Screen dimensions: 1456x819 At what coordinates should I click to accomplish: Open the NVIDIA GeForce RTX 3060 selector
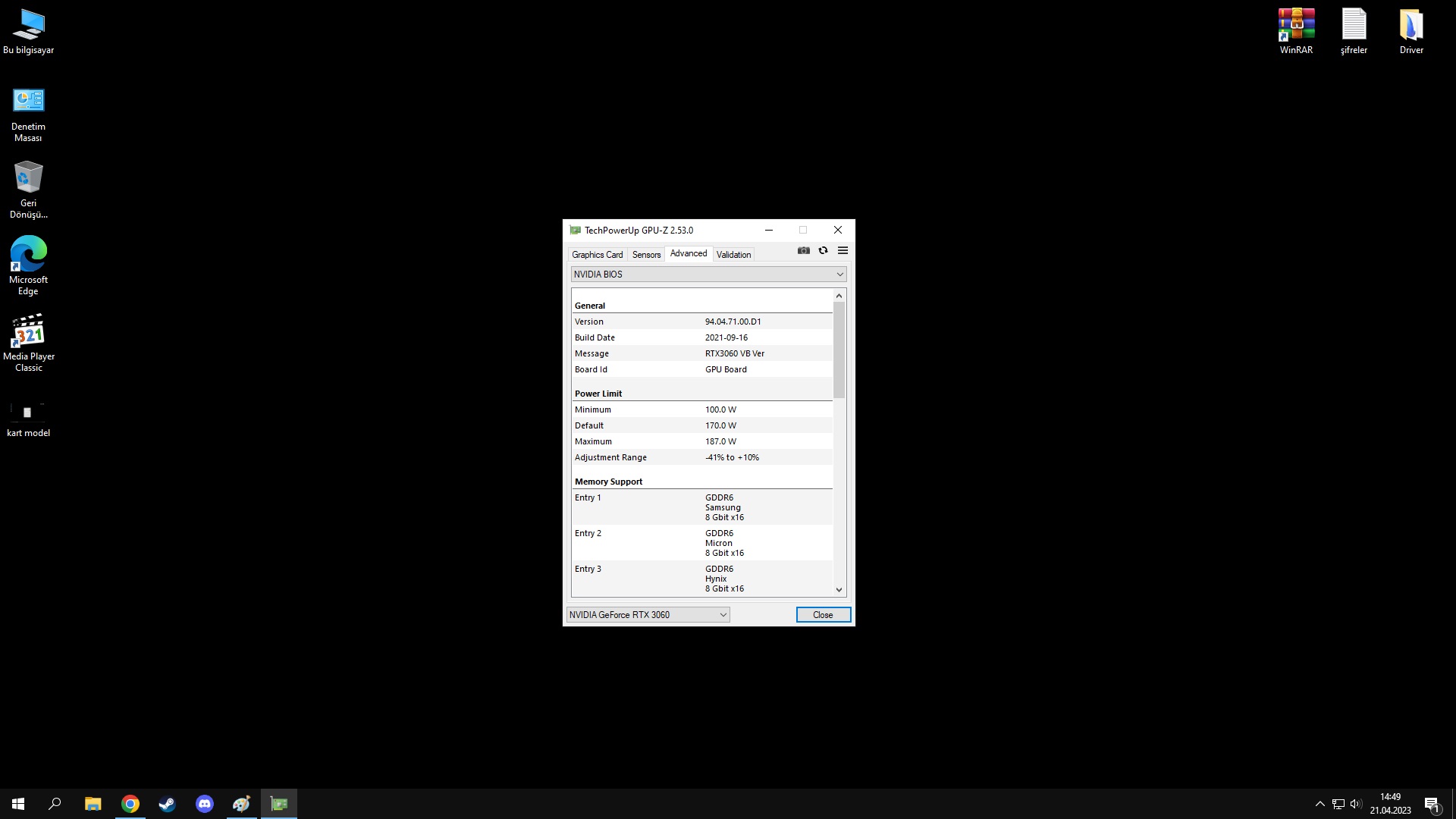(648, 615)
